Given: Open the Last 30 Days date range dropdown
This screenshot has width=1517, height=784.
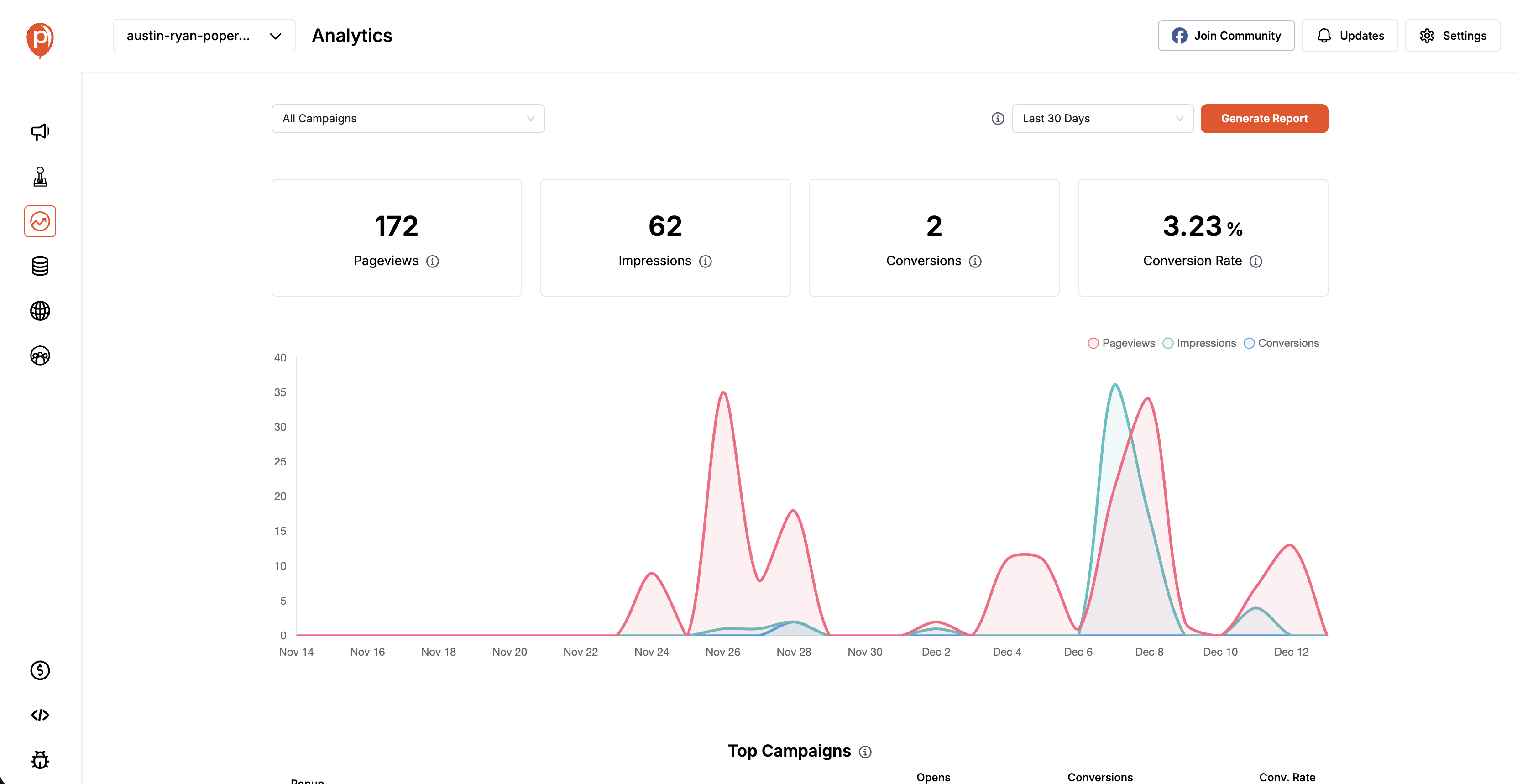Looking at the screenshot, I should [1103, 118].
